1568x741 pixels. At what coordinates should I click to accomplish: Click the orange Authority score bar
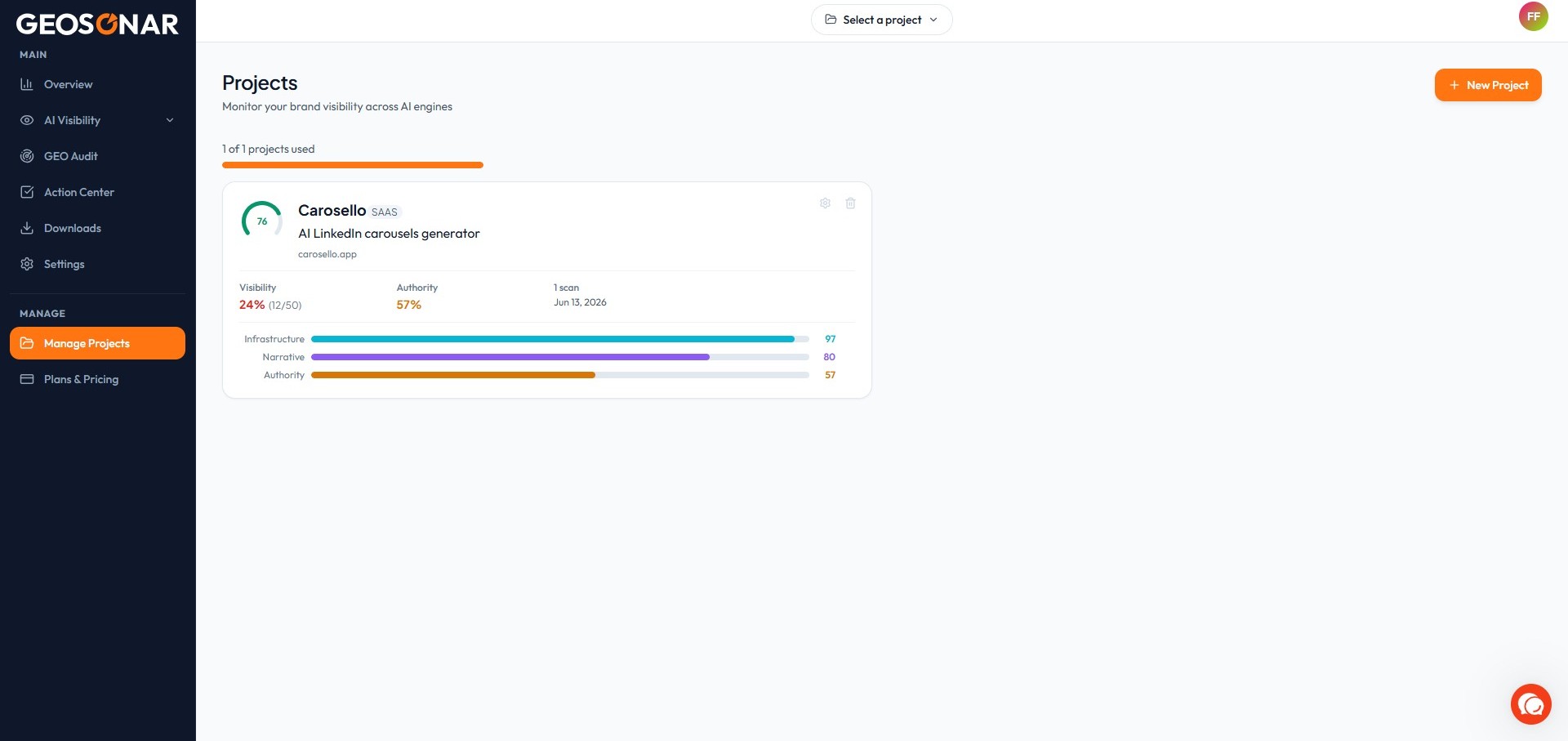coord(560,375)
